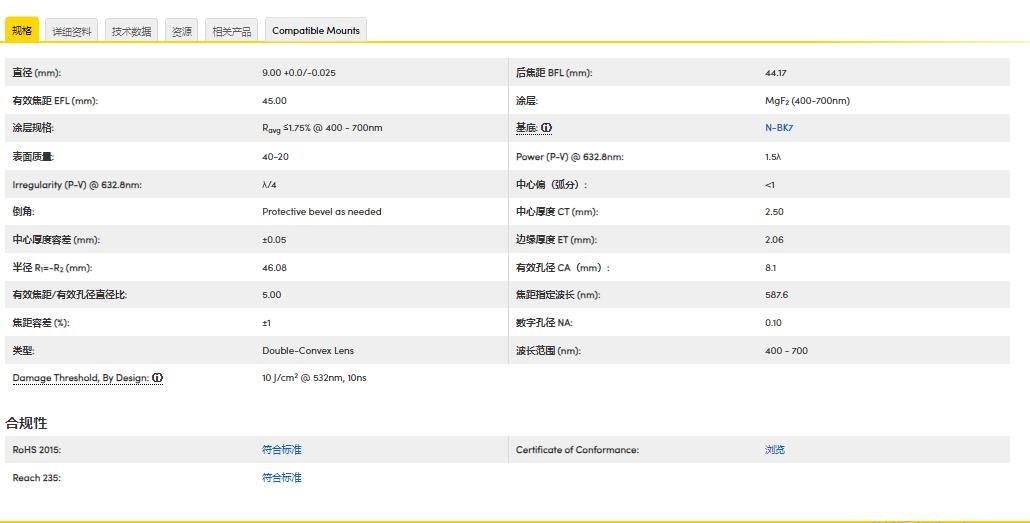Screen dimensions: 1030x523
Task: Switch to the 详细资料 tab
Action: click(72, 31)
